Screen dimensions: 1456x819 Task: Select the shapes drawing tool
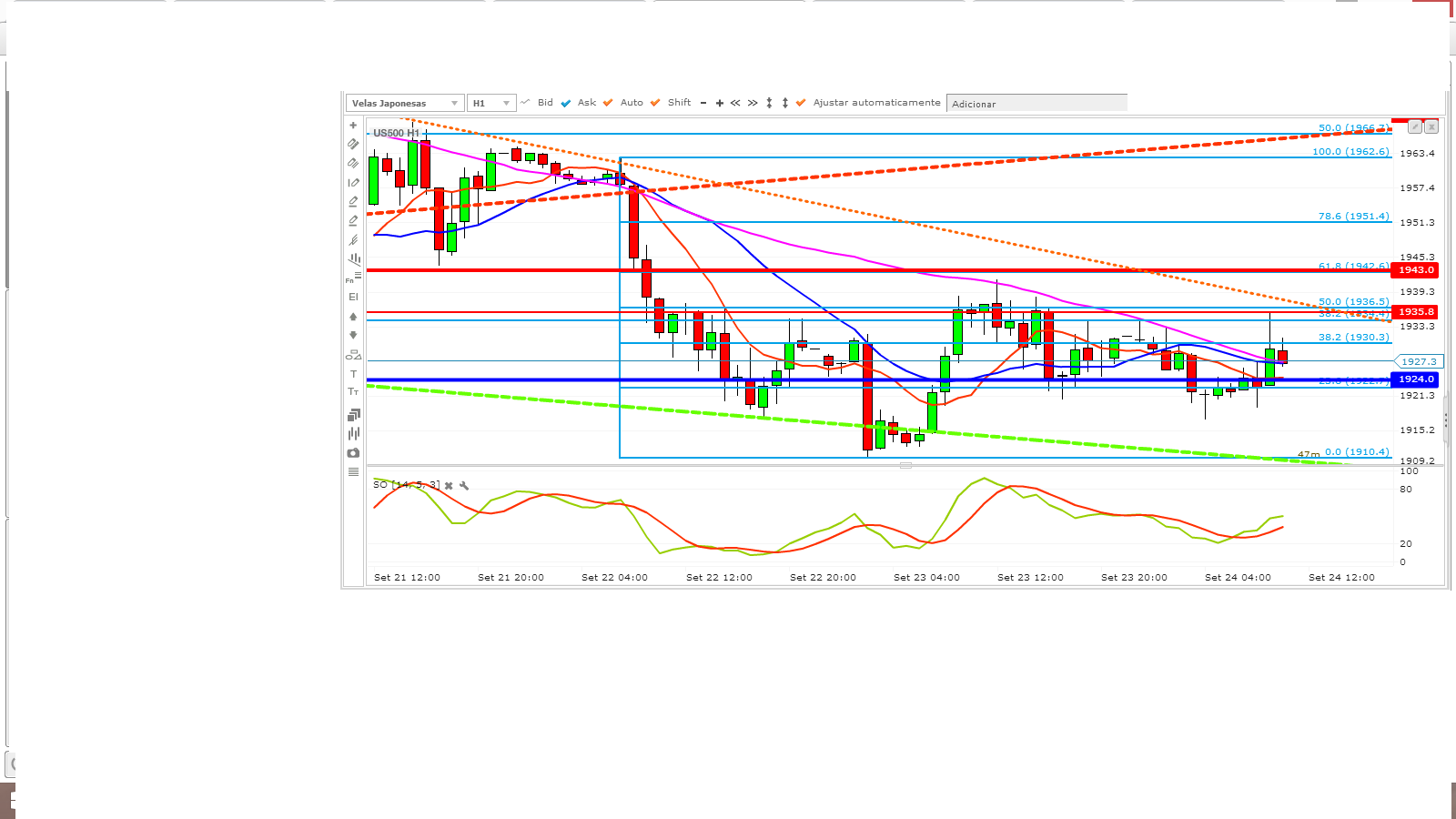point(353,355)
